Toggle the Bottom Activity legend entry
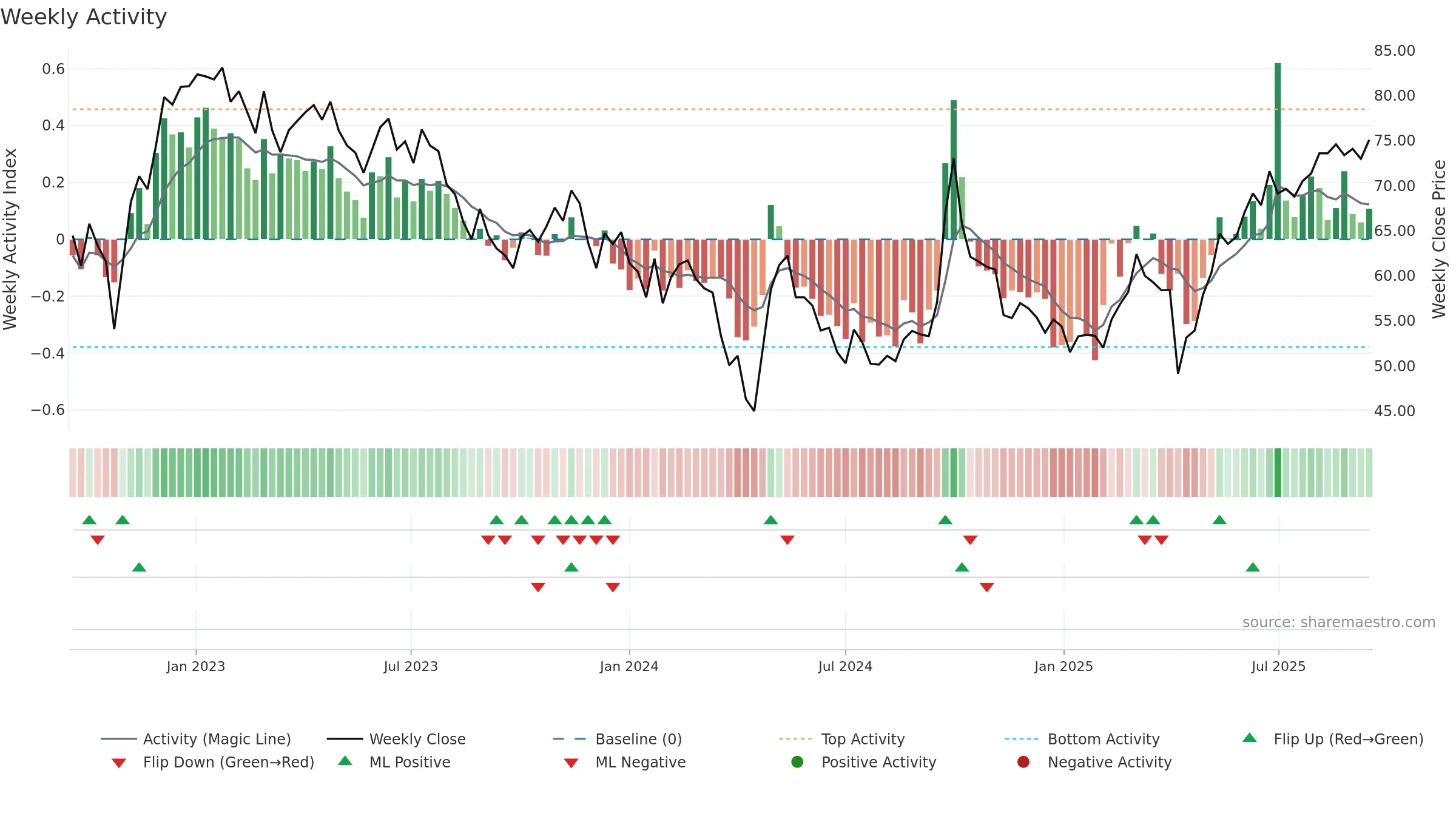This screenshot has height=819, width=1456. [x=1082, y=739]
